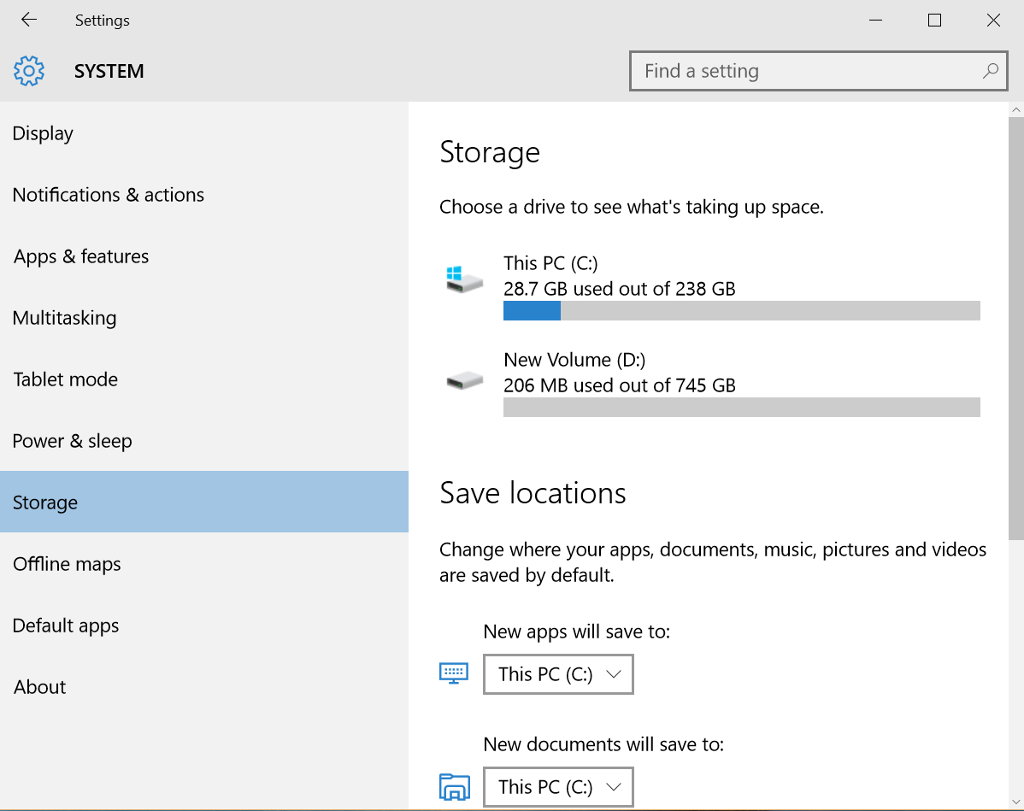The image size is (1024, 811).
Task: Click the search magnifier icon
Action: [x=990, y=71]
